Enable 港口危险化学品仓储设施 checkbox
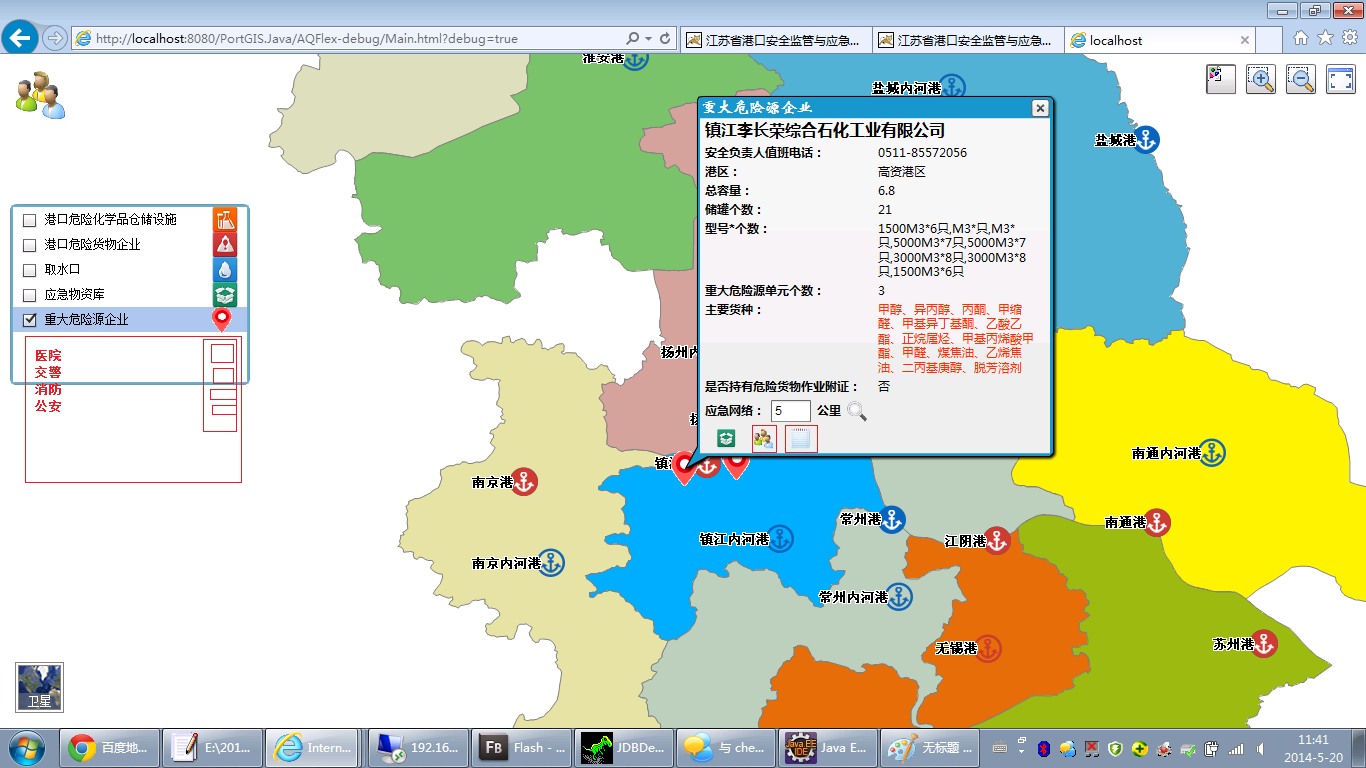This screenshot has width=1366, height=768. pyautogui.click(x=30, y=220)
